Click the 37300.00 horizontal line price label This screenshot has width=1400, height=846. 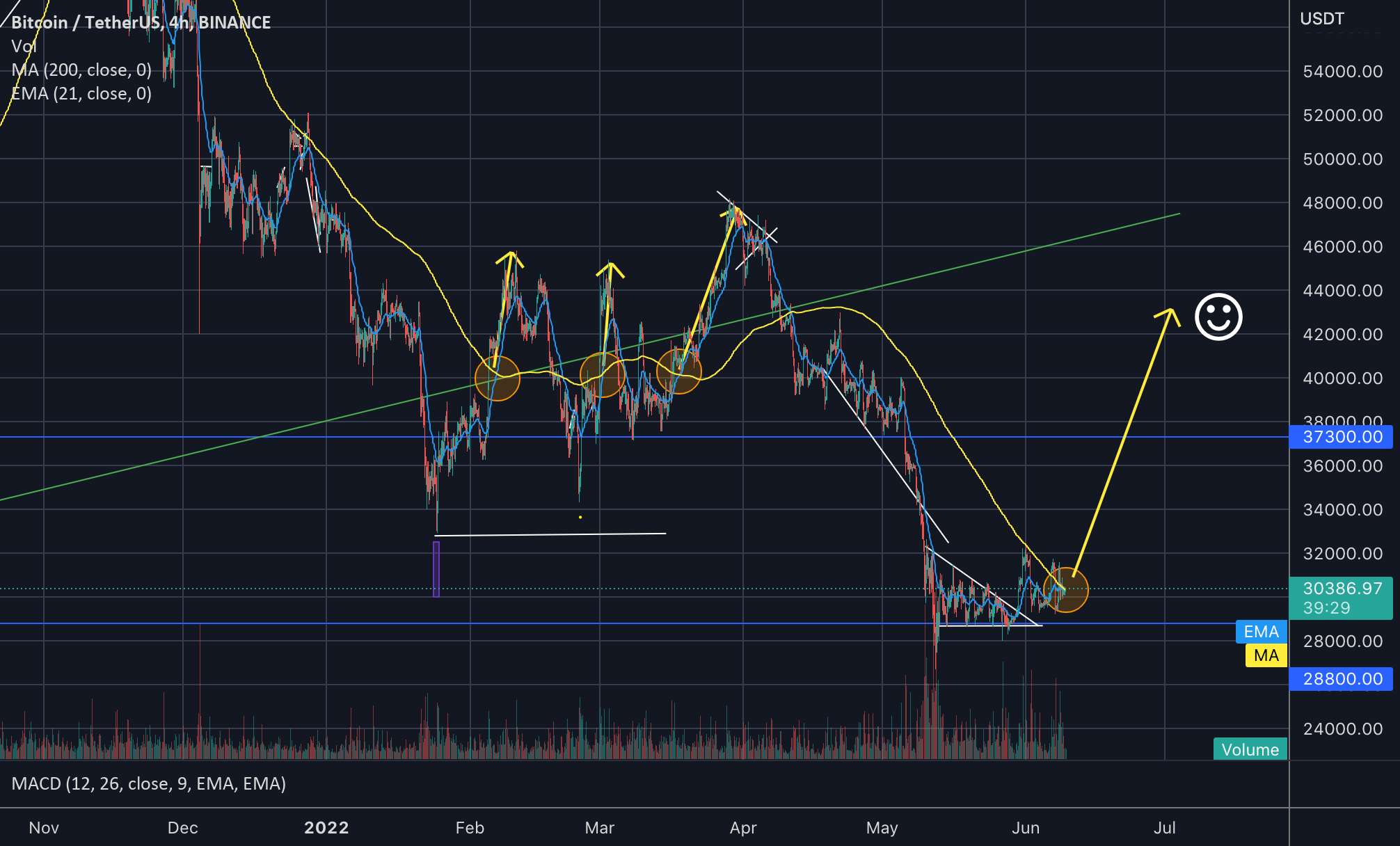click(1341, 437)
